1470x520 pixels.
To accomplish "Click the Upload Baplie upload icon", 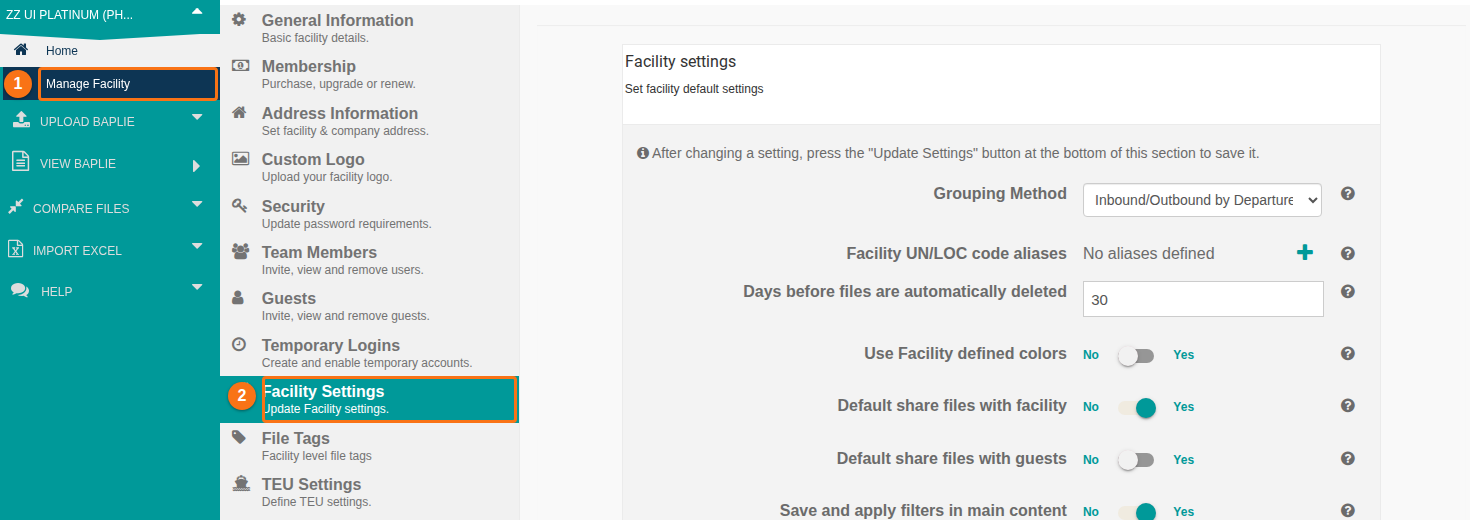I will tap(21, 120).
